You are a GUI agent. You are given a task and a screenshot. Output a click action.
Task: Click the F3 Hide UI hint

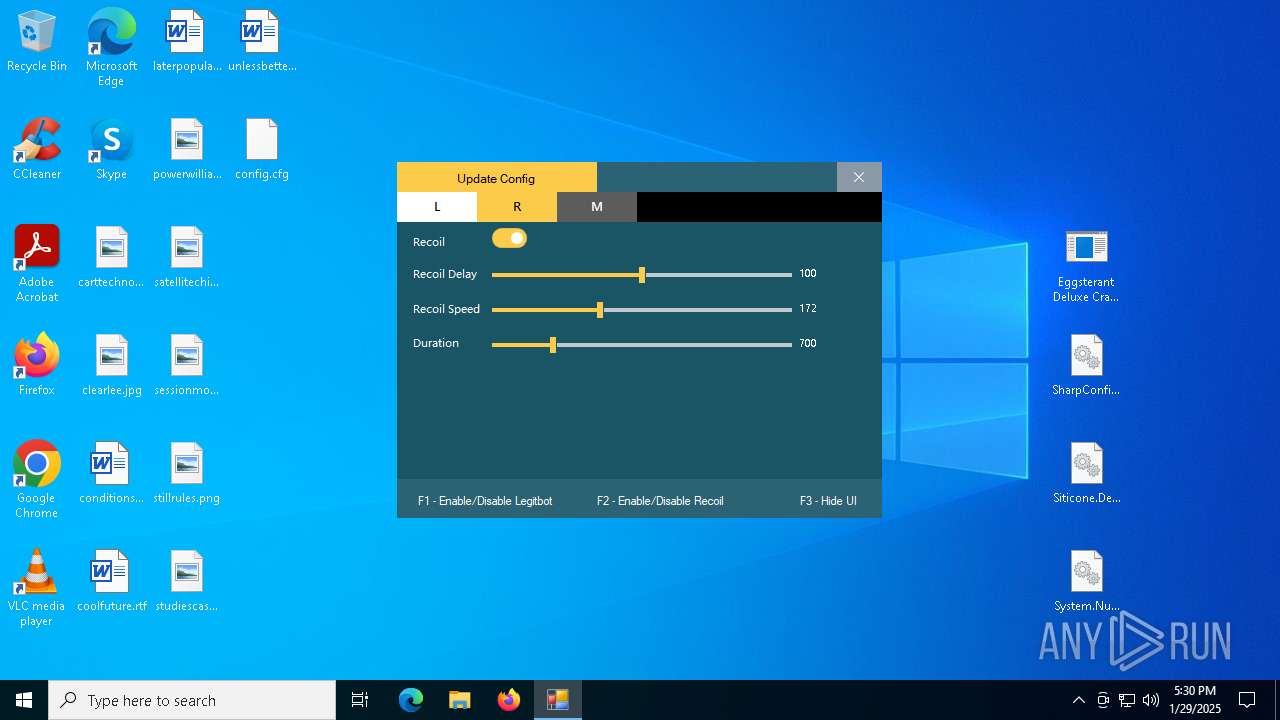tap(828, 501)
